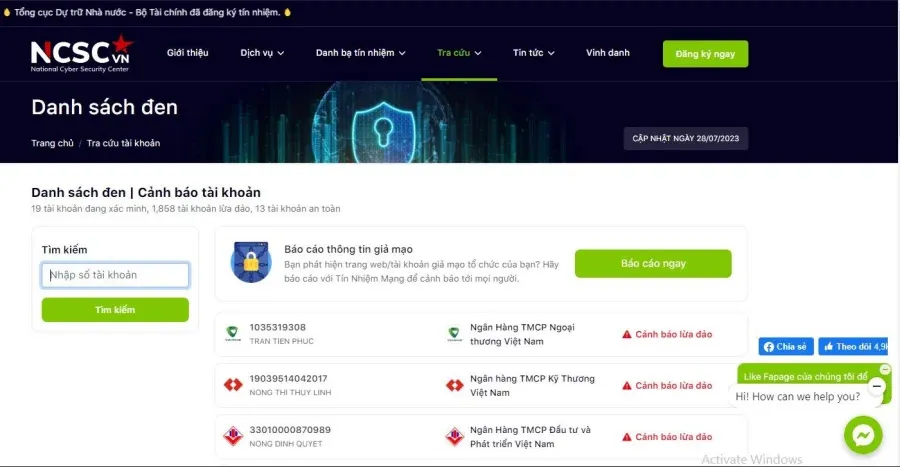Click the BIDV logo beside account 33010000870989
The width and height of the screenshot is (900, 467).
pyautogui.click(x=232, y=436)
